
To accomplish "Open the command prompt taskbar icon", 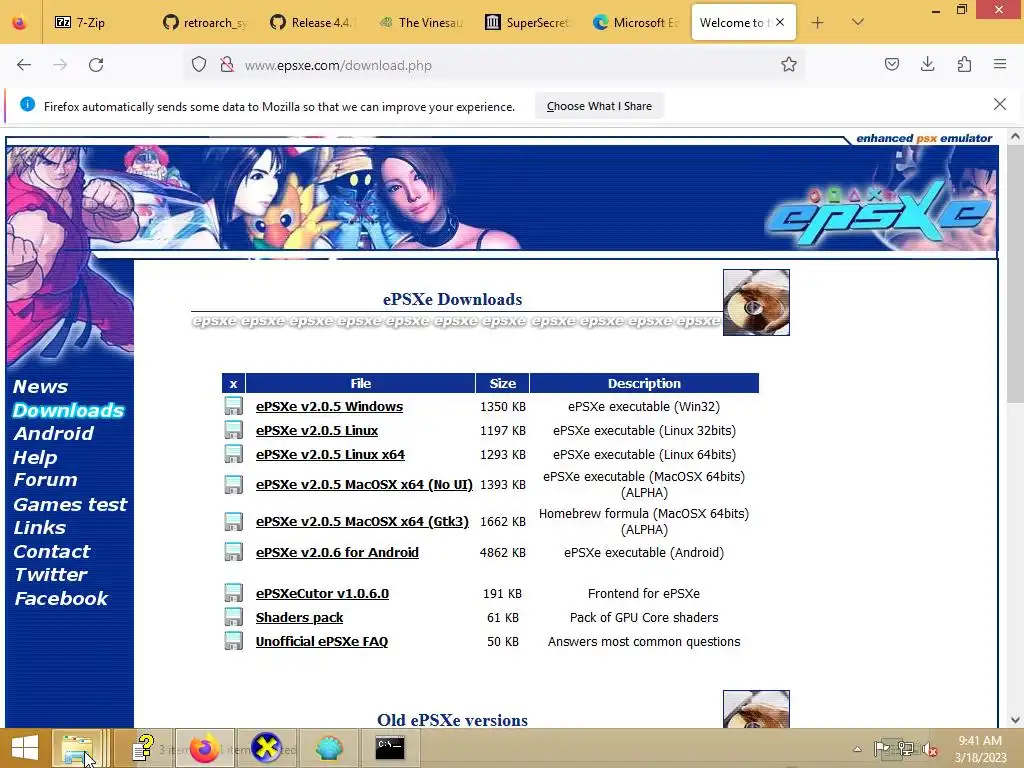I will (x=390, y=748).
